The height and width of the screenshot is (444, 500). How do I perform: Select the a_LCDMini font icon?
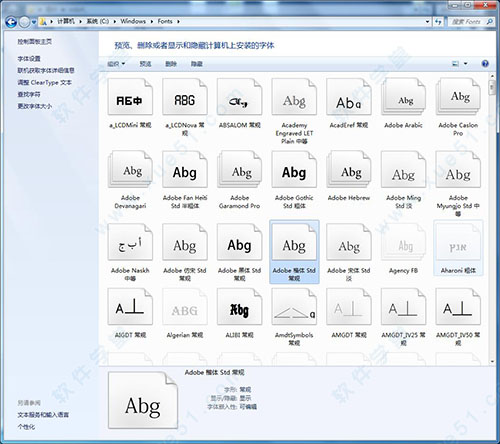(130, 97)
